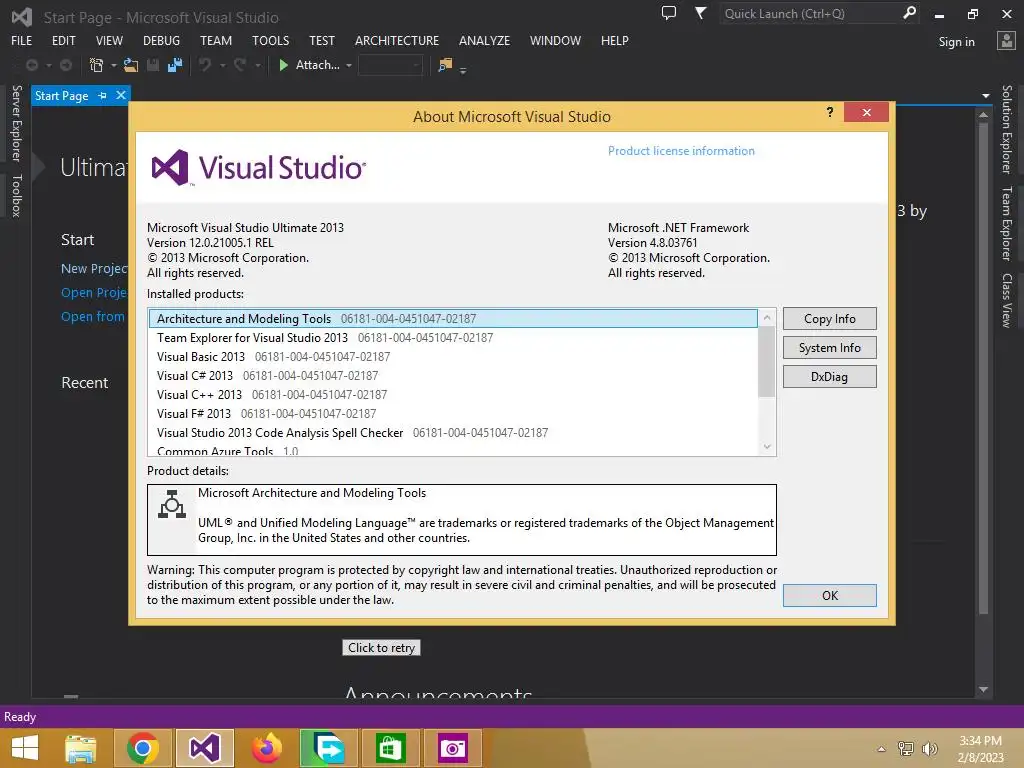1024x768 pixels.
Task: Close the Start Page tab
Action: (x=121, y=95)
